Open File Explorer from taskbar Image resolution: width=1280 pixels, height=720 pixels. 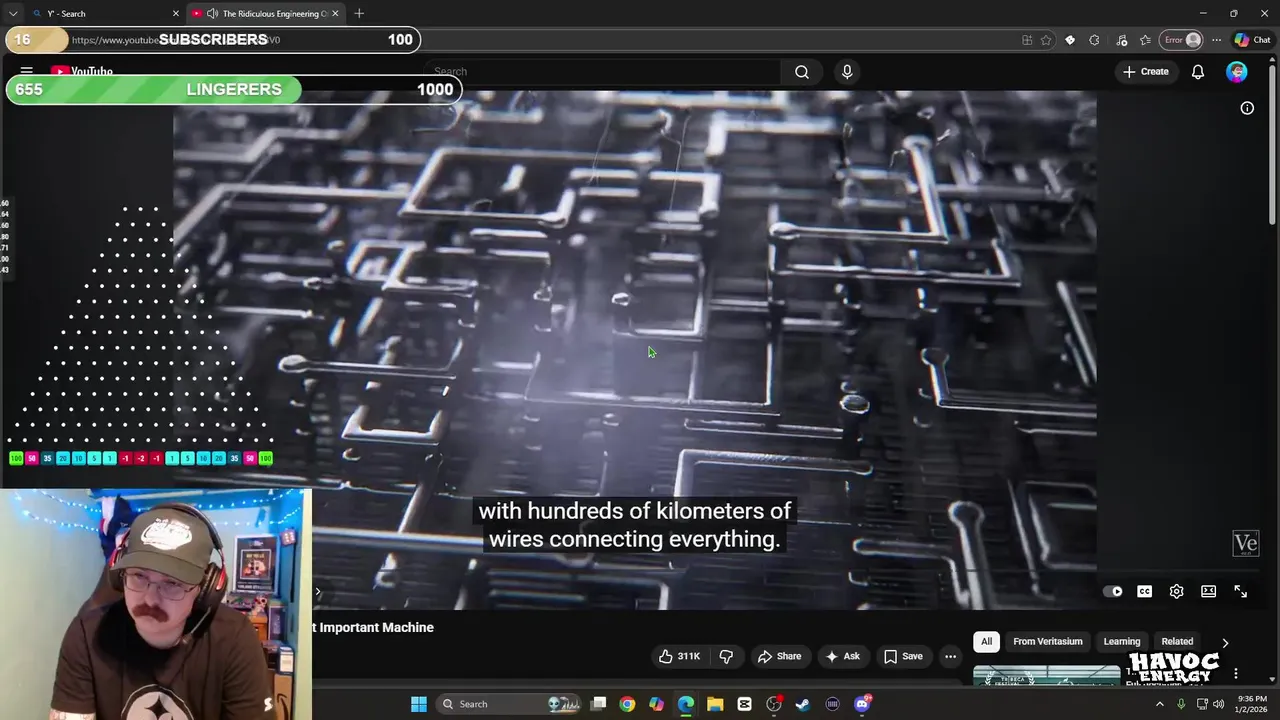(x=715, y=704)
